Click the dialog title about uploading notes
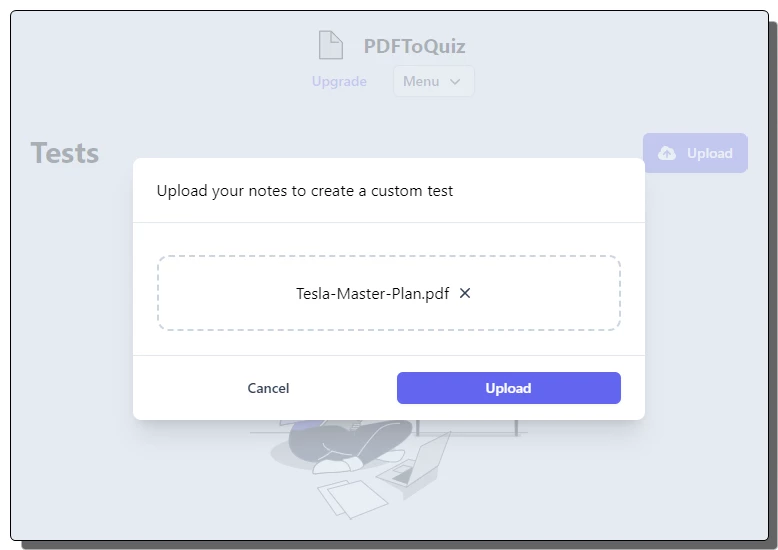Image resolution: width=778 pixels, height=550 pixels. click(305, 191)
